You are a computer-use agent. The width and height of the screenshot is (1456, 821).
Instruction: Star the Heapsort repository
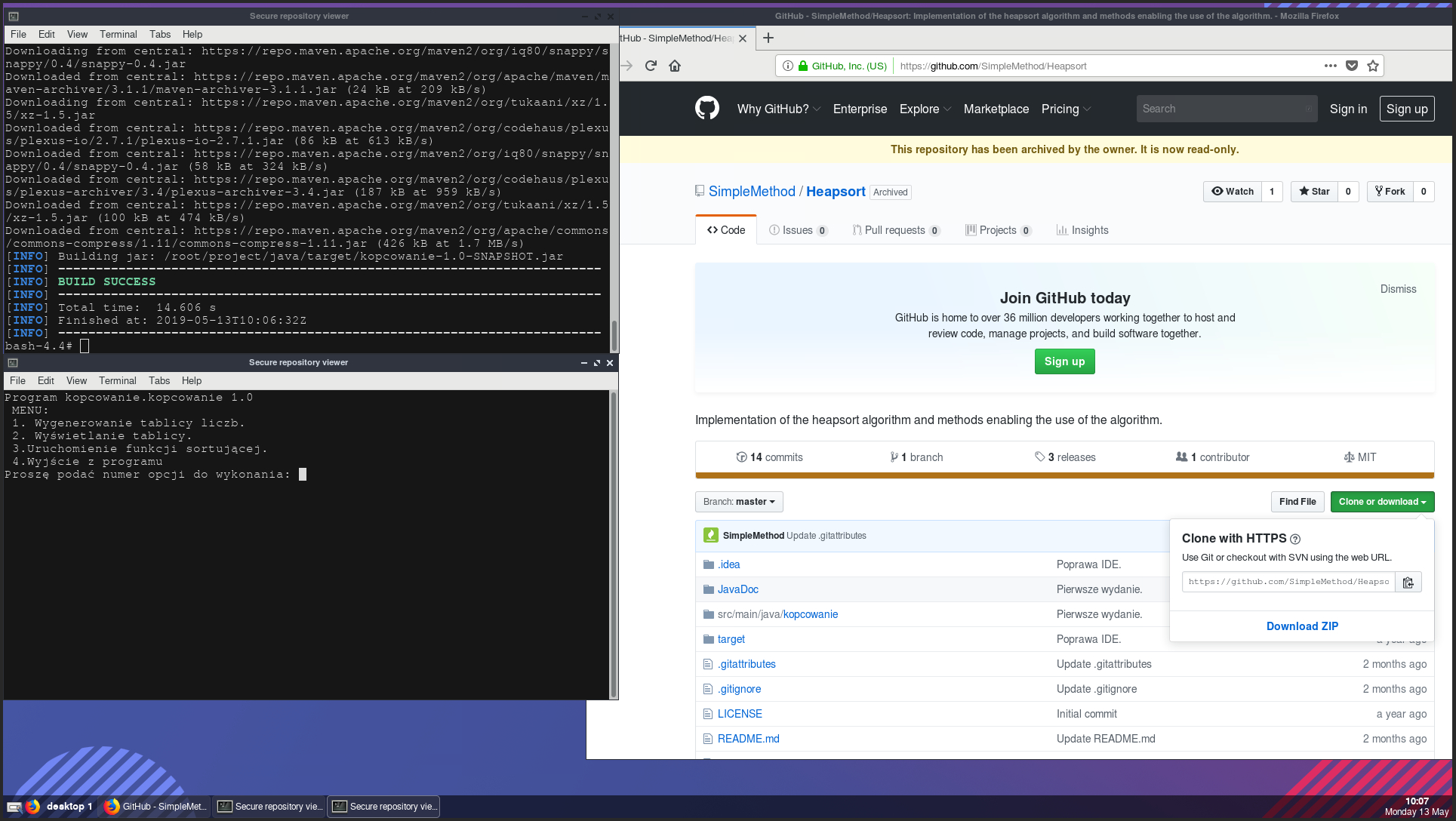pos(1314,192)
